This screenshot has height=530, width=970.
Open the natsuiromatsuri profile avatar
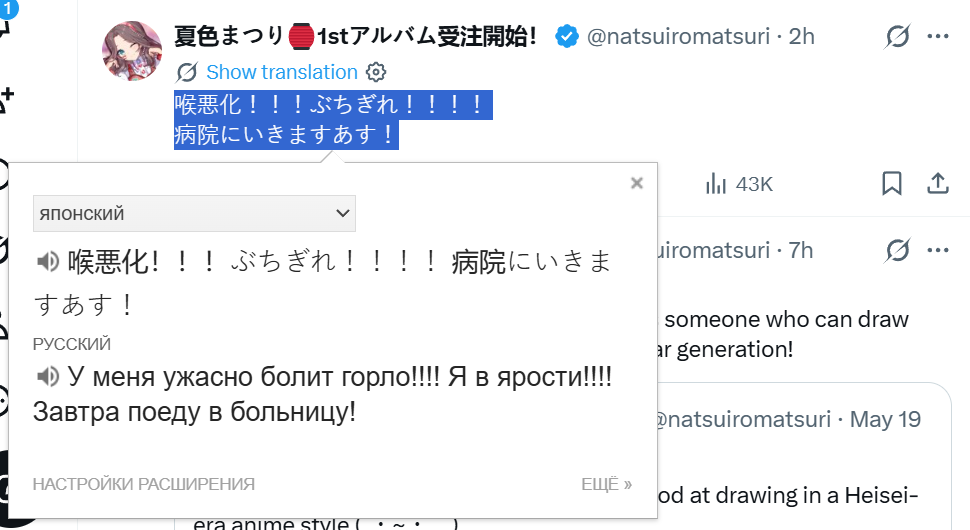tap(132, 51)
